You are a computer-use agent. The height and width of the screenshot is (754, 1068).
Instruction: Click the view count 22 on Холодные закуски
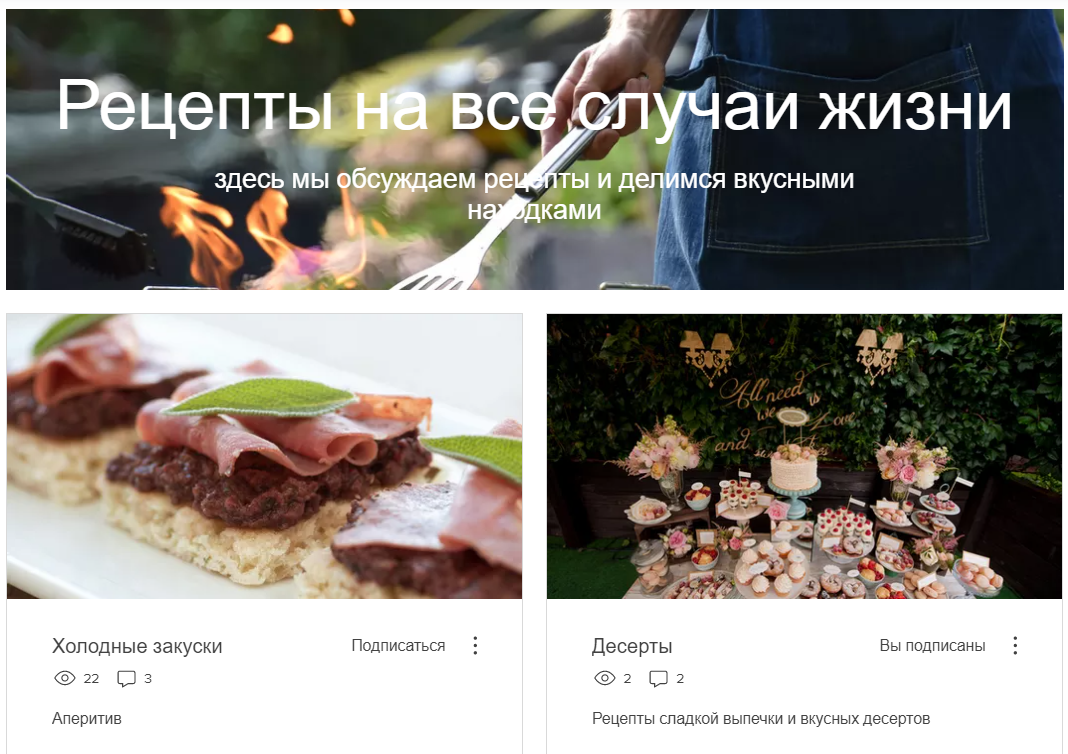[x=91, y=678]
